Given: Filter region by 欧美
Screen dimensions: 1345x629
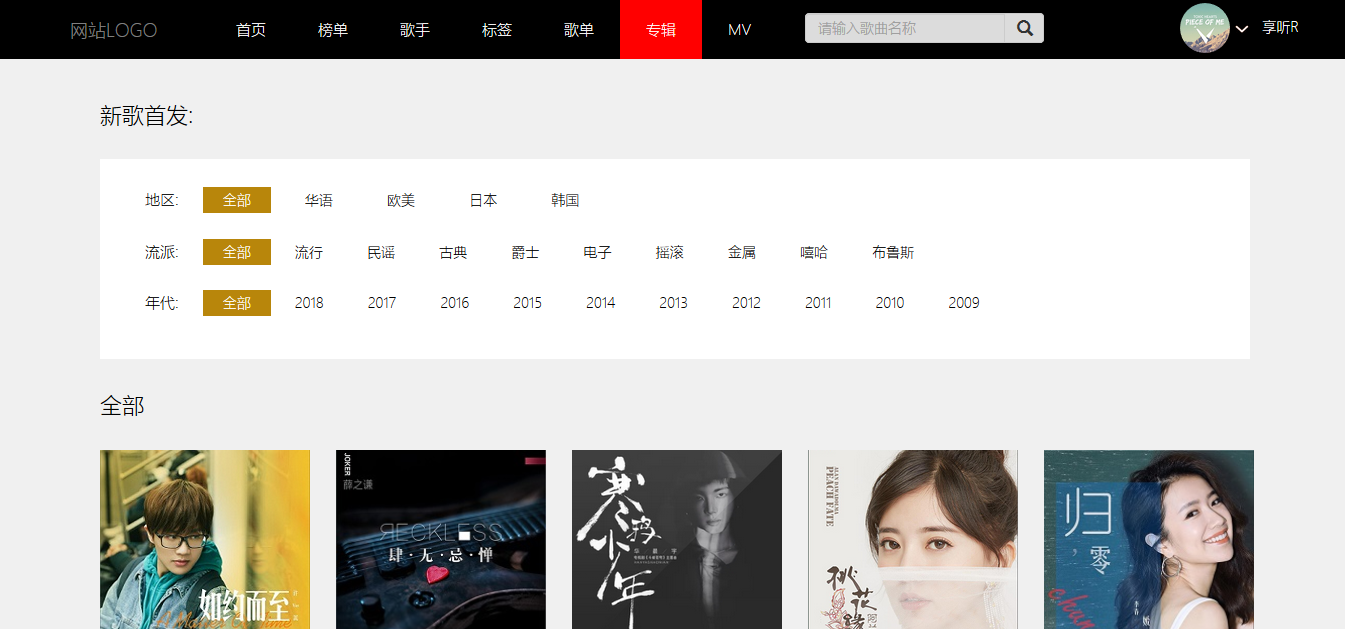Looking at the screenshot, I should (401, 200).
